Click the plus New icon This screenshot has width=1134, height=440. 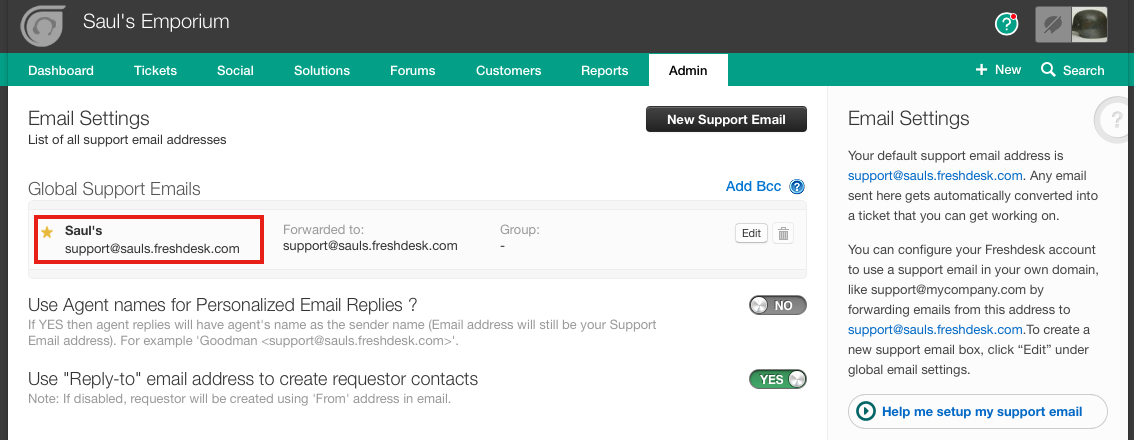[981, 69]
